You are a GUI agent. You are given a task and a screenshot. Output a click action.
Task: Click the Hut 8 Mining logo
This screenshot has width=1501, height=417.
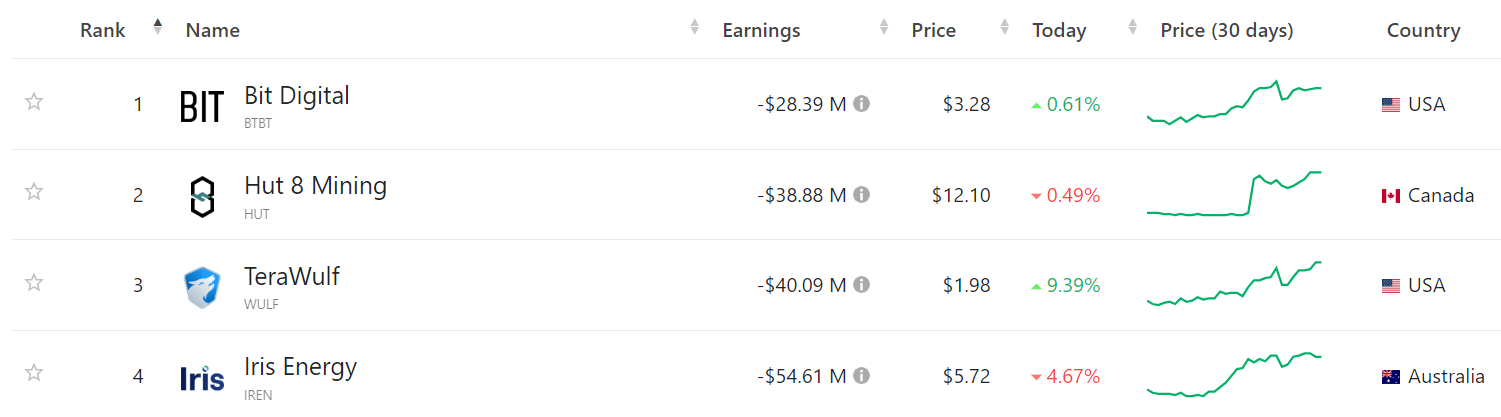pyautogui.click(x=201, y=196)
